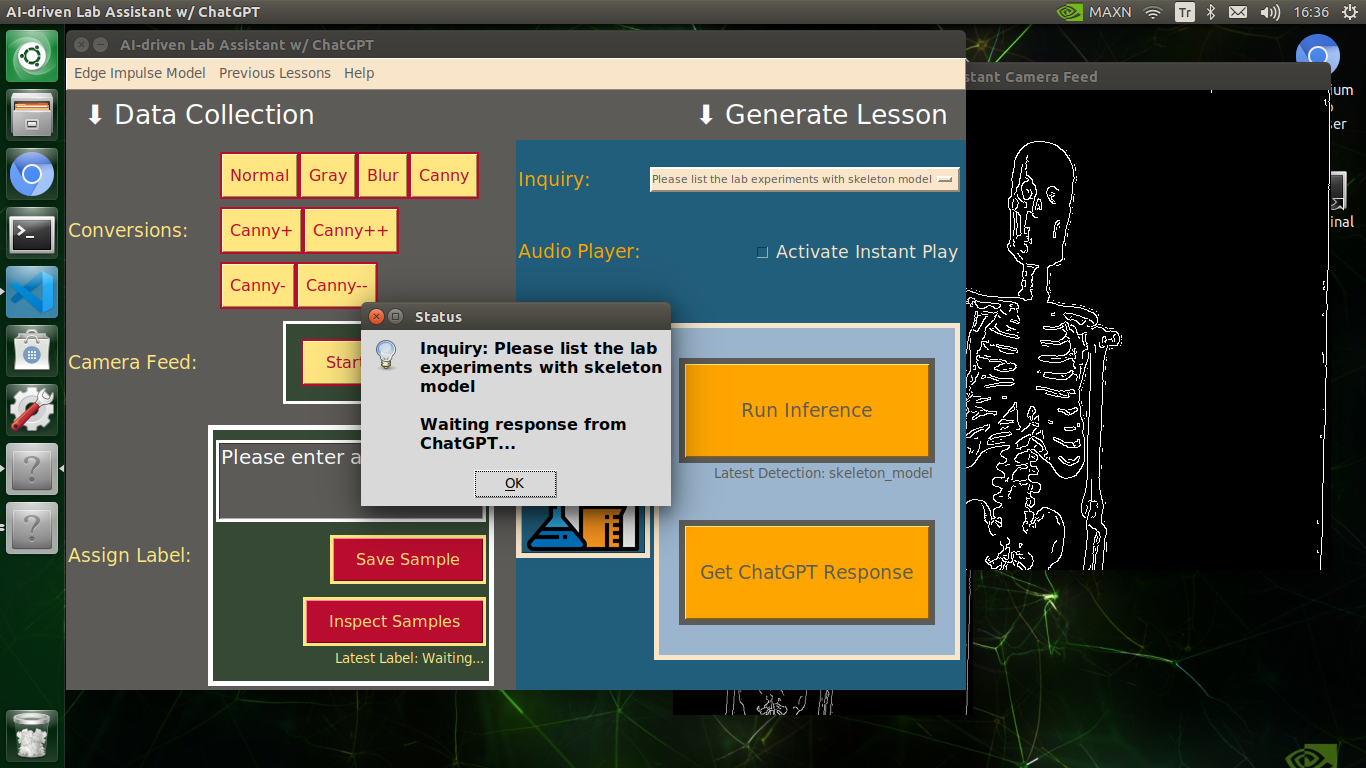The height and width of the screenshot is (768, 1366).
Task: Toggle Activate Instant Play checkbox
Action: point(762,252)
